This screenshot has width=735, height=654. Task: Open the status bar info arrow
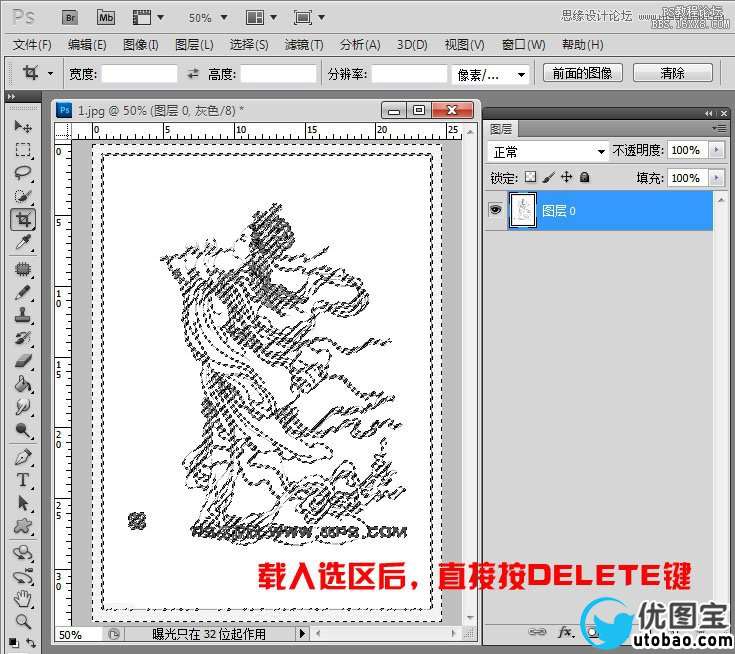click(302, 633)
